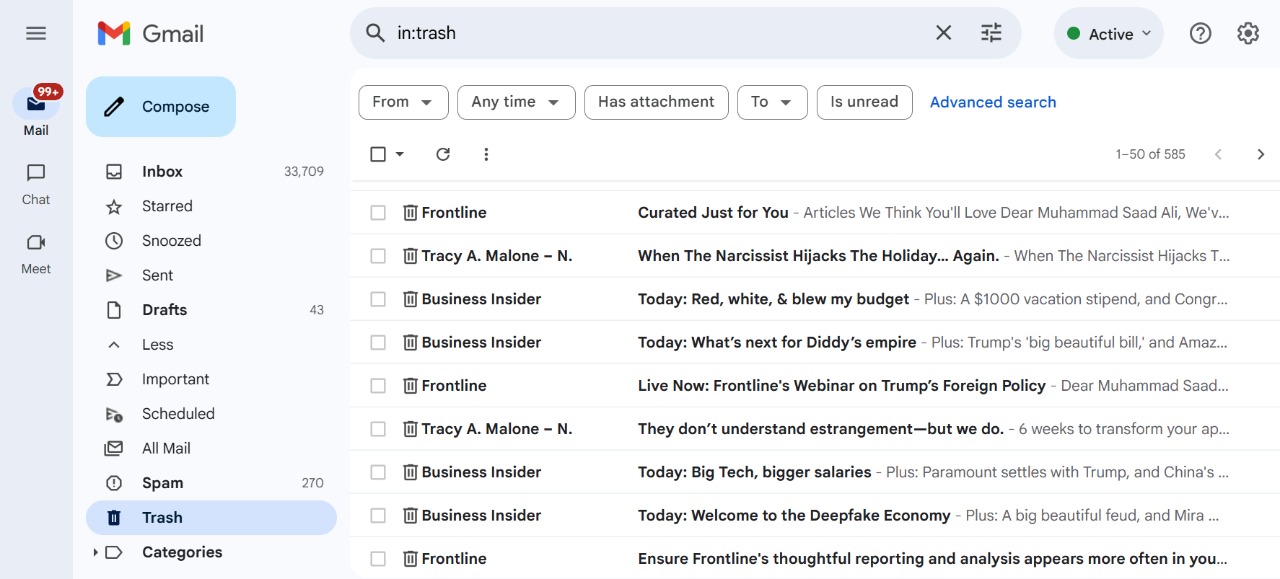Image resolution: width=1280 pixels, height=579 pixels.
Task: Select the 'Welcome to the Deepfake Economy' checkbox
Action: pos(378,515)
